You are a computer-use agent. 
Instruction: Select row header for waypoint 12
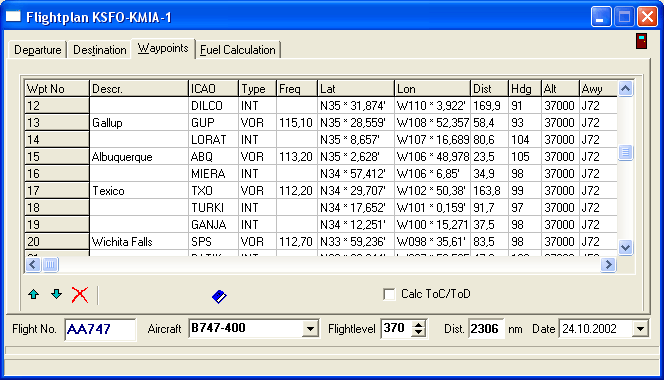(57, 105)
